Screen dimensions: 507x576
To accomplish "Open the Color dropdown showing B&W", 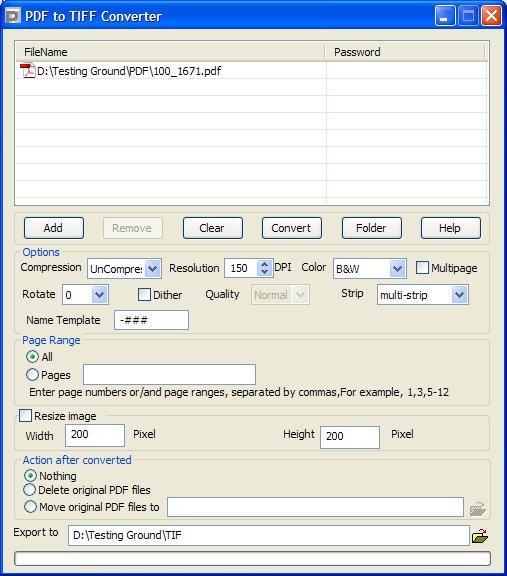I will click(397, 269).
